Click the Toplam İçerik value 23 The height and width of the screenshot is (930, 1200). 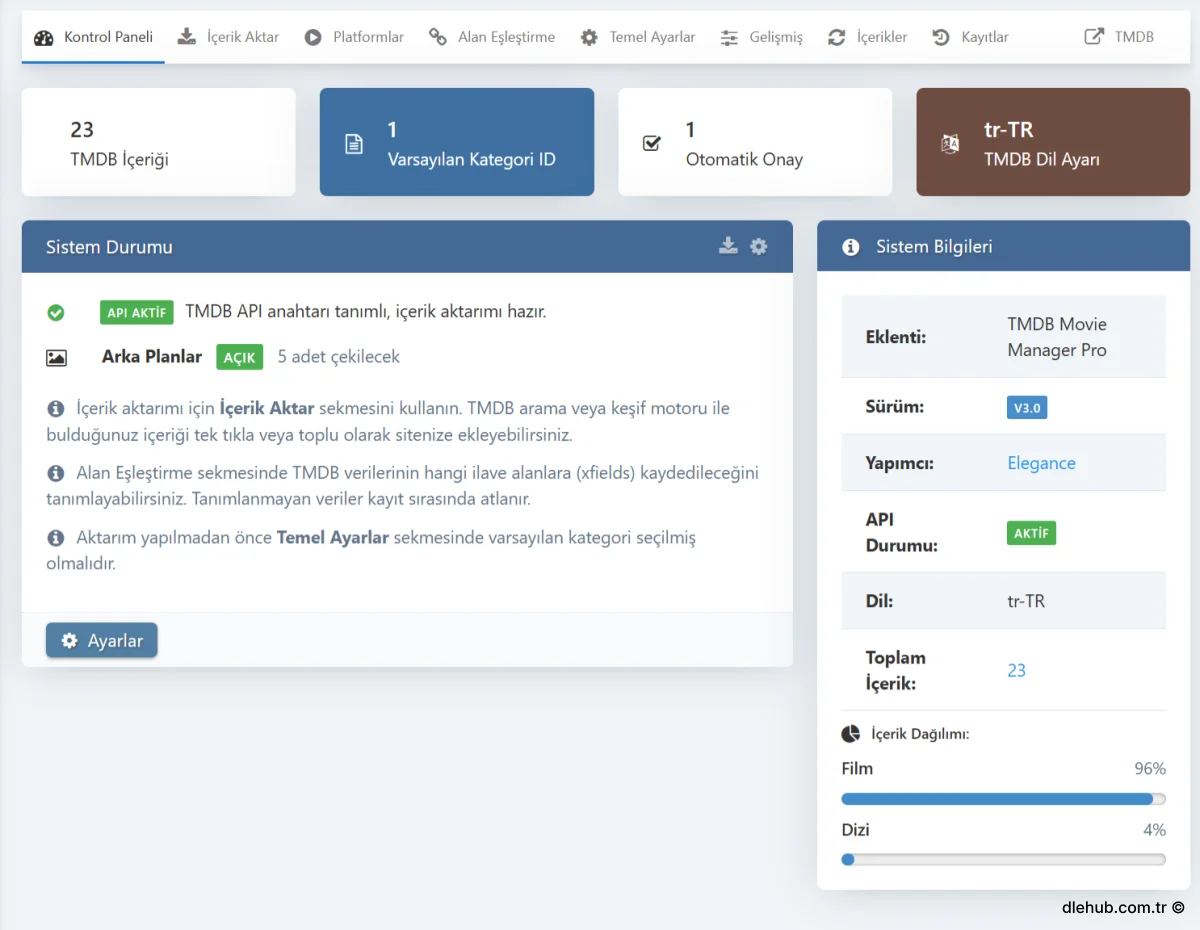click(x=1016, y=671)
